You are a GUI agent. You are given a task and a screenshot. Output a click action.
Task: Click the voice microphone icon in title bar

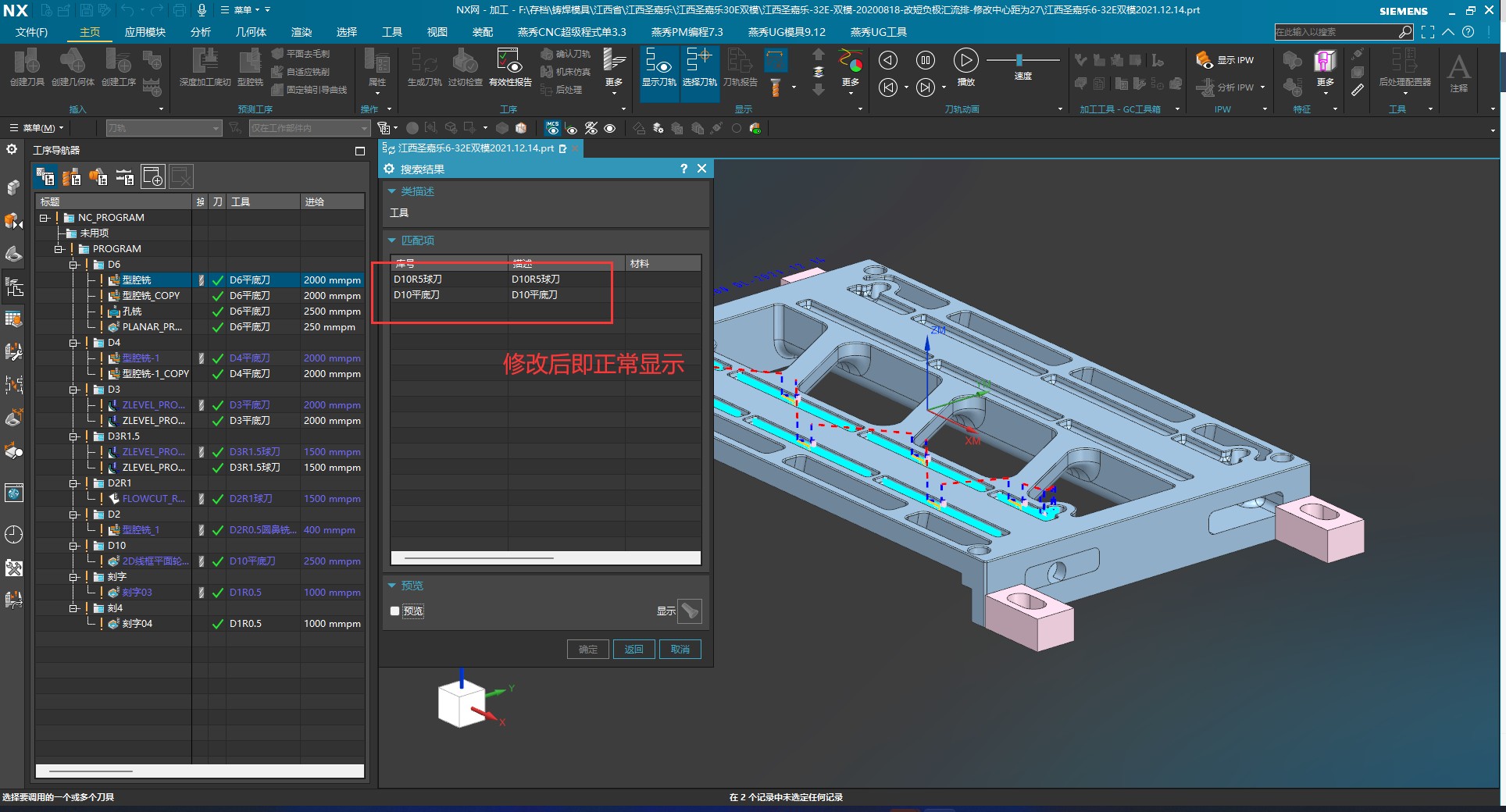pos(202,10)
